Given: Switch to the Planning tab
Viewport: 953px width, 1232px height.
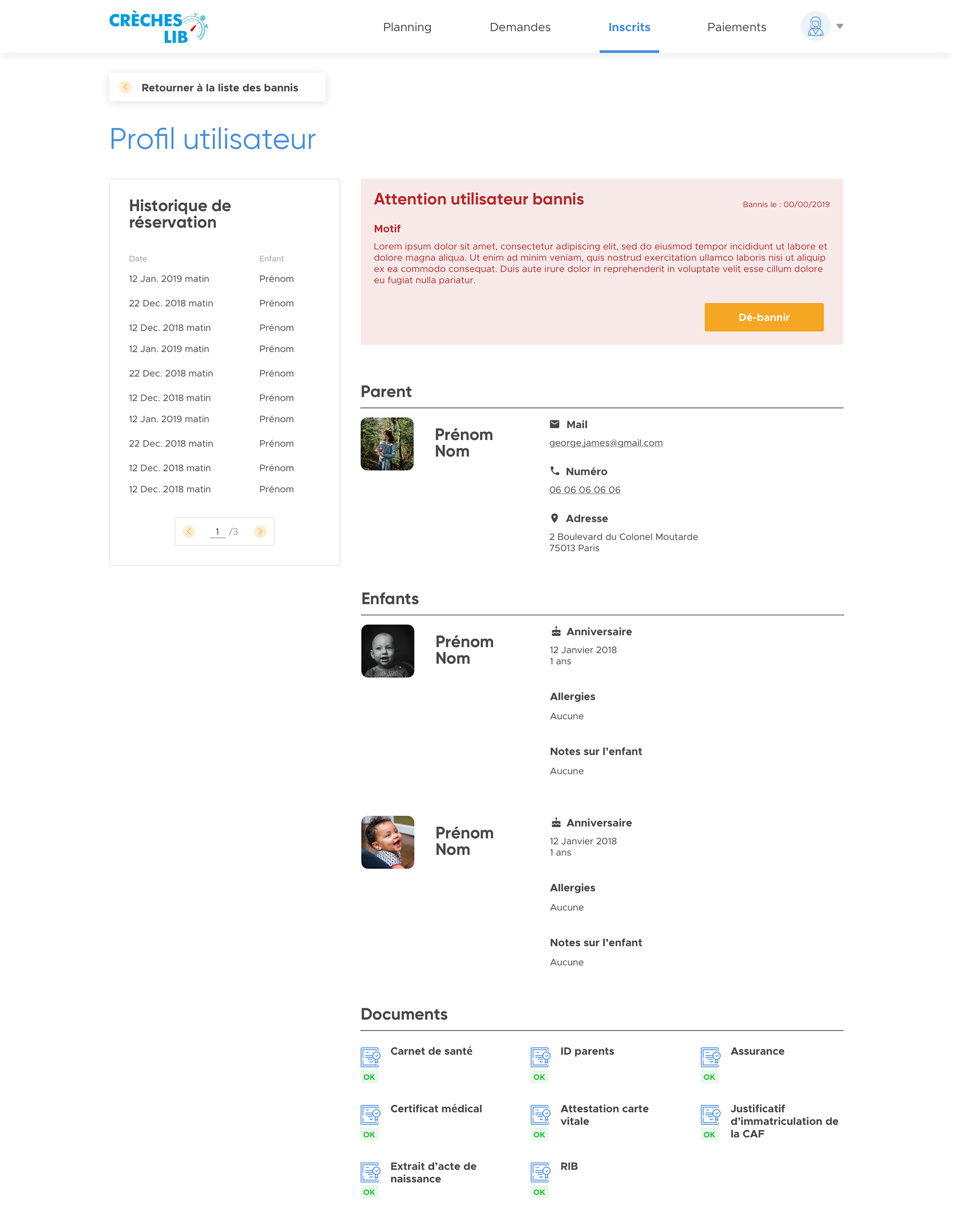Looking at the screenshot, I should (x=407, y=27).
